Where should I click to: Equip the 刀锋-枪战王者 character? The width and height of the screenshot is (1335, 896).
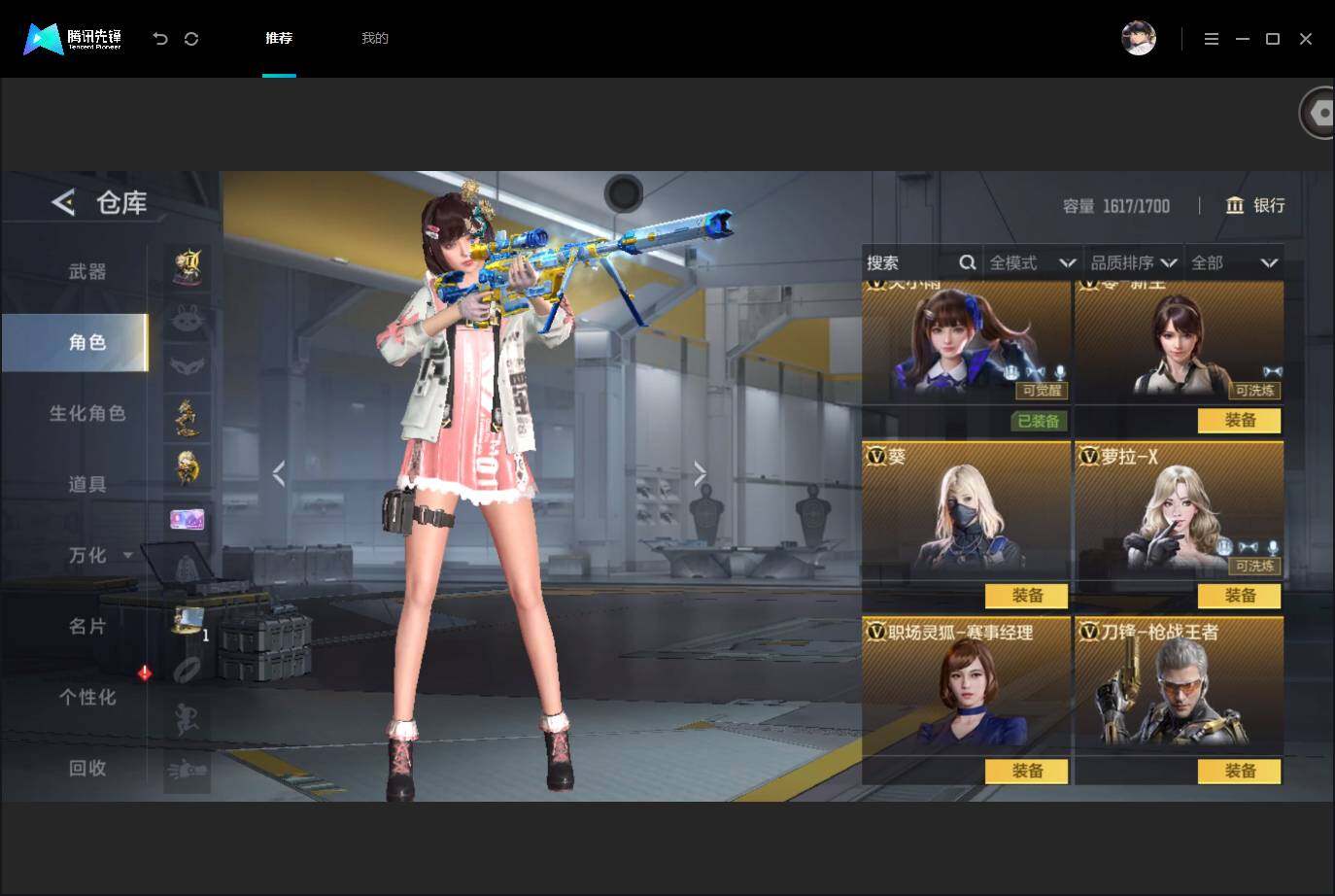pos(1240,771)
